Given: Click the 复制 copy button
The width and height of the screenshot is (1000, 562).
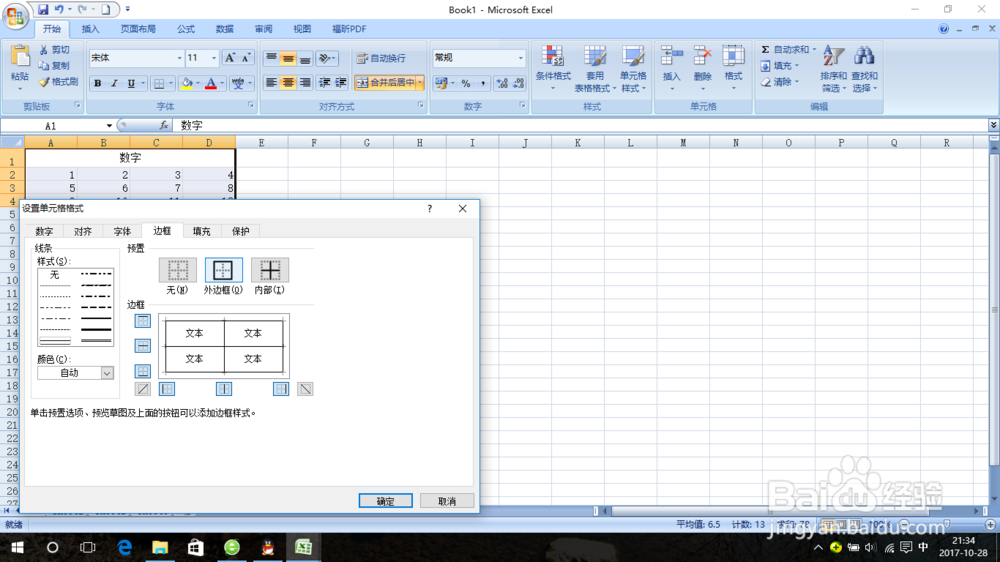Looking at the screenshot, I should [x=54, y=66].
